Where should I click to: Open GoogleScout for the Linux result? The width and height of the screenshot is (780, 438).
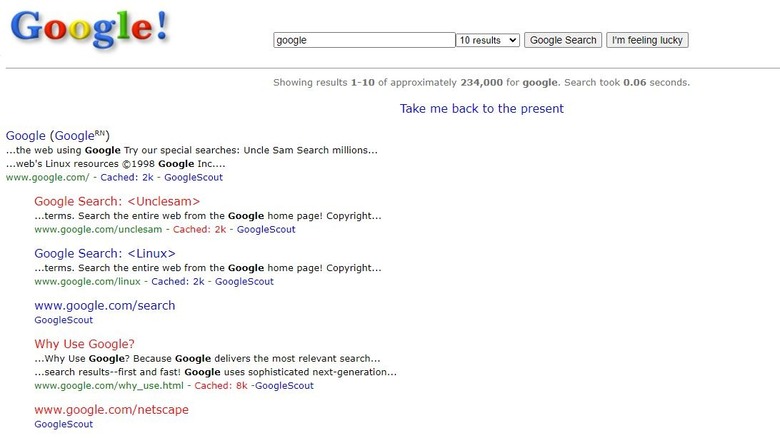pyautogui.click(x=244, y=282)
